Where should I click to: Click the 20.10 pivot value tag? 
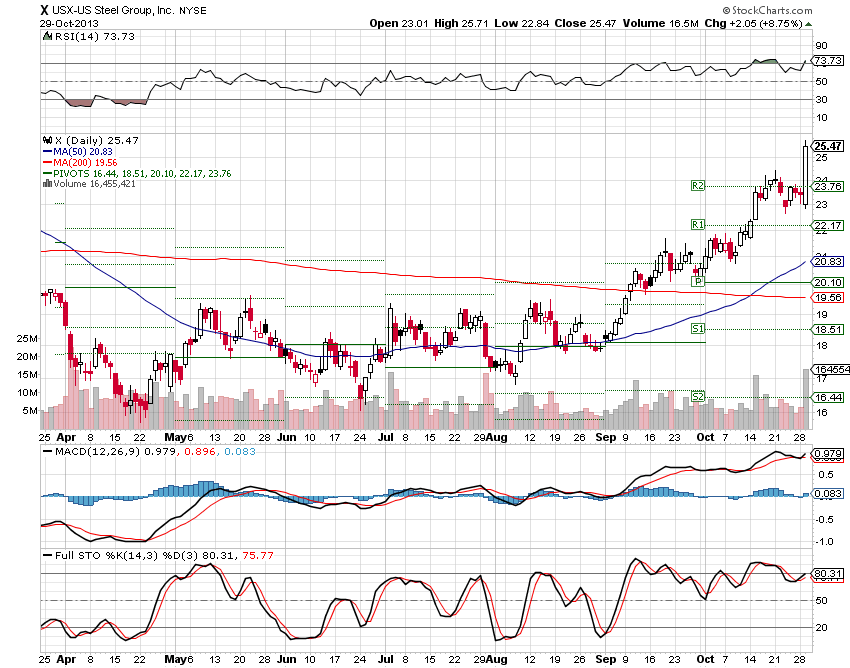tap(828, 282)
